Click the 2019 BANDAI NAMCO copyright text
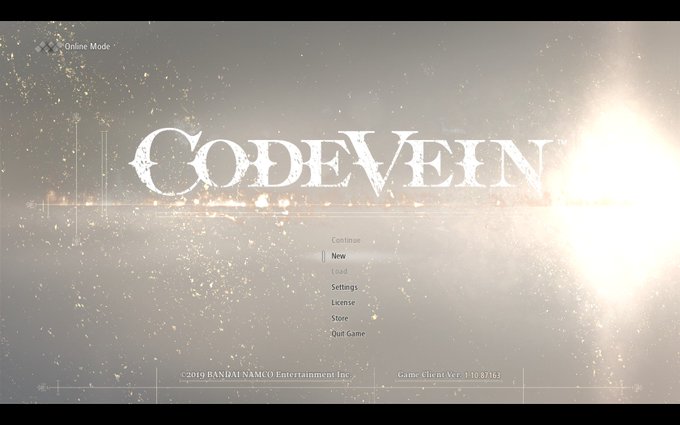680x425 pixels. (265, 375)
